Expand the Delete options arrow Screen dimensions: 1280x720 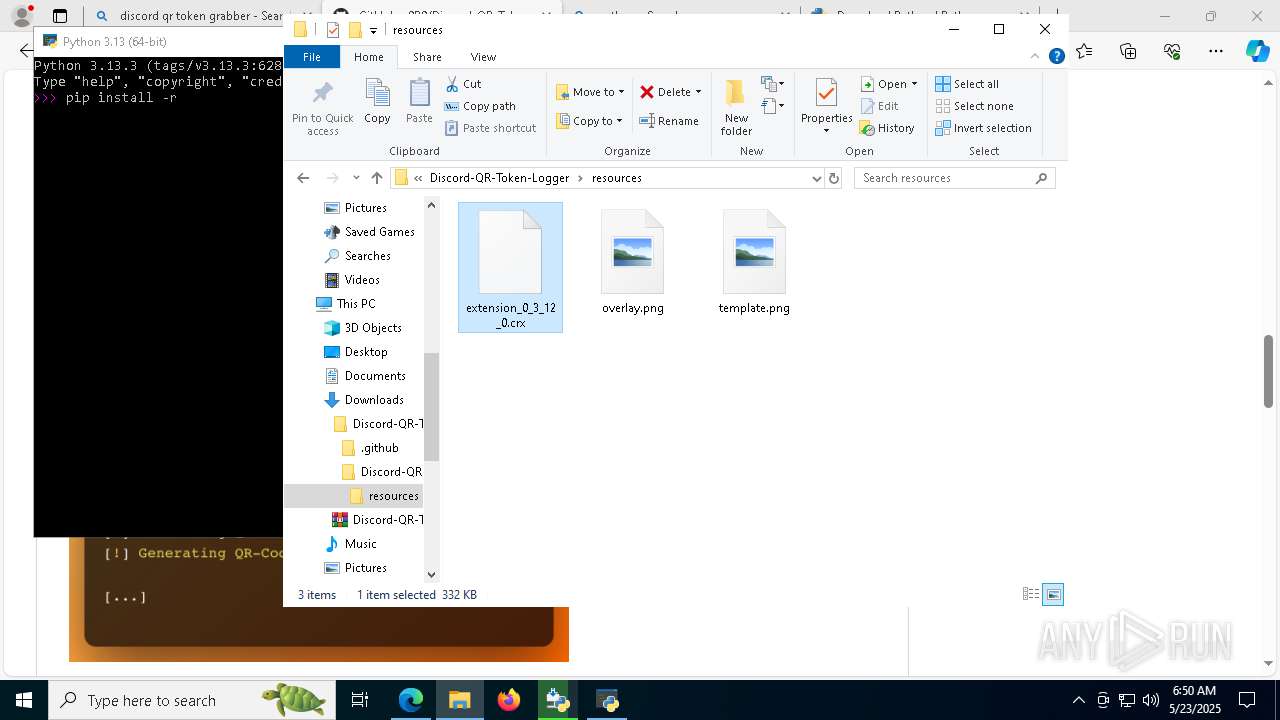coord(698,92)
